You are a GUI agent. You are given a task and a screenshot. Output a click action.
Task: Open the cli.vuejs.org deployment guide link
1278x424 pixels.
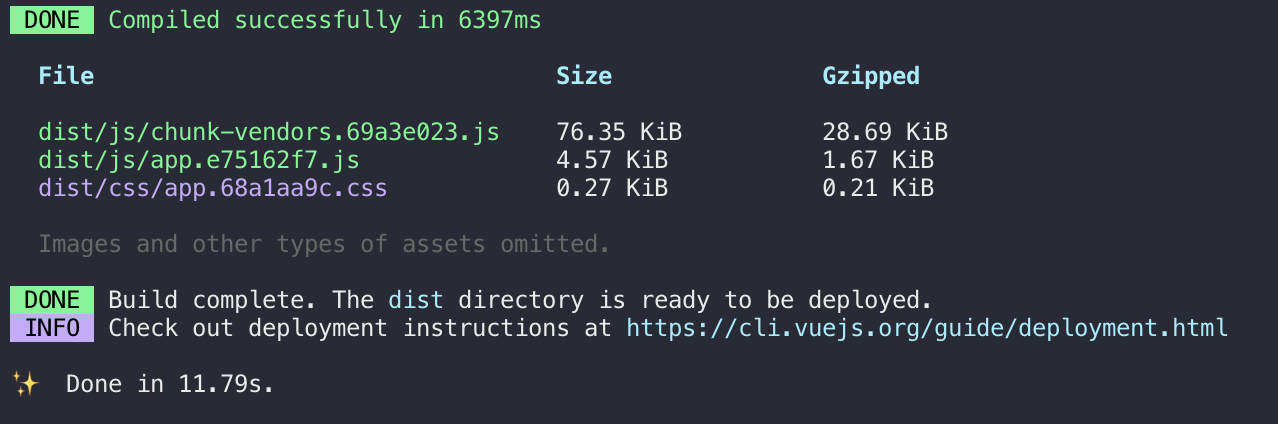(927, 328)
